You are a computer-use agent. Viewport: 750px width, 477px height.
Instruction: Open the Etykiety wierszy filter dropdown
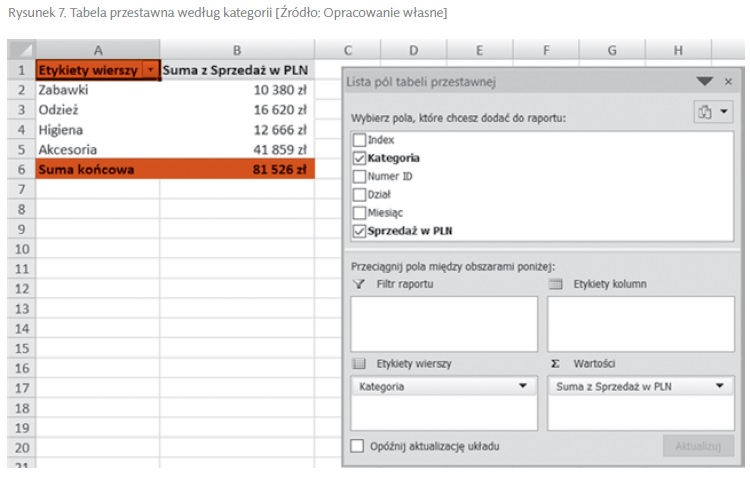[x=150, y=71]
